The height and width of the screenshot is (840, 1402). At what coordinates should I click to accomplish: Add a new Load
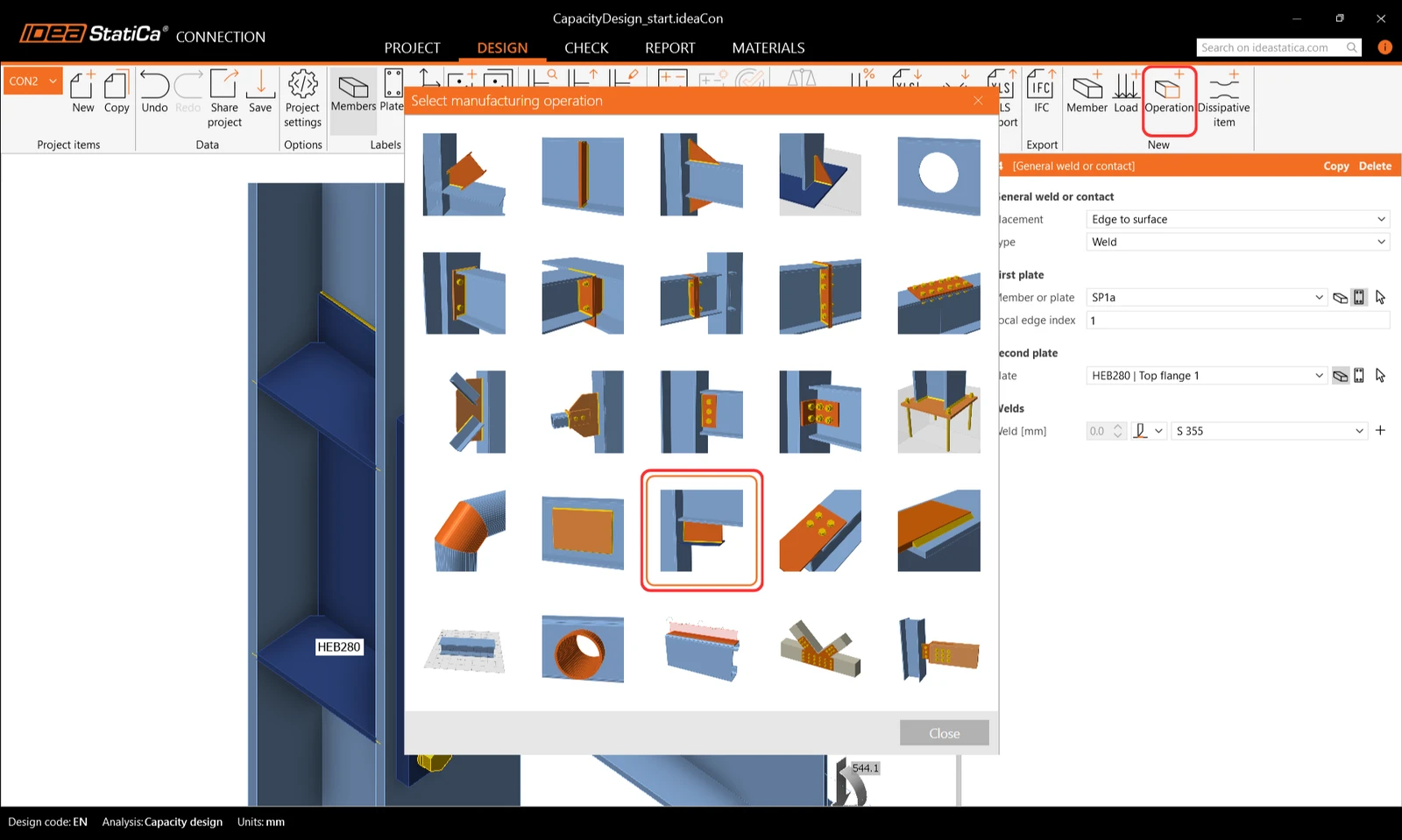point(1125,92)
